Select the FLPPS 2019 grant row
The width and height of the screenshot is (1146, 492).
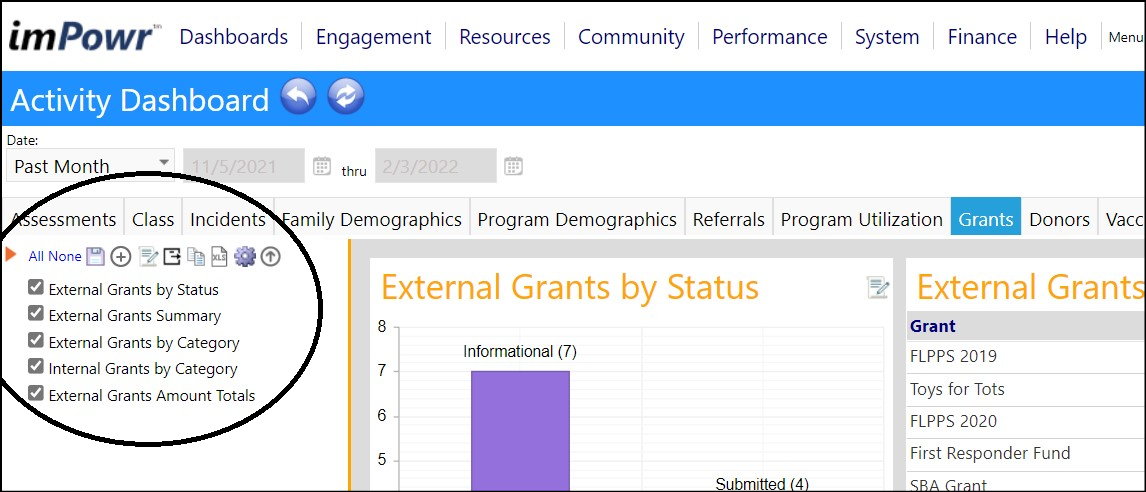(x=1026, y=357)
